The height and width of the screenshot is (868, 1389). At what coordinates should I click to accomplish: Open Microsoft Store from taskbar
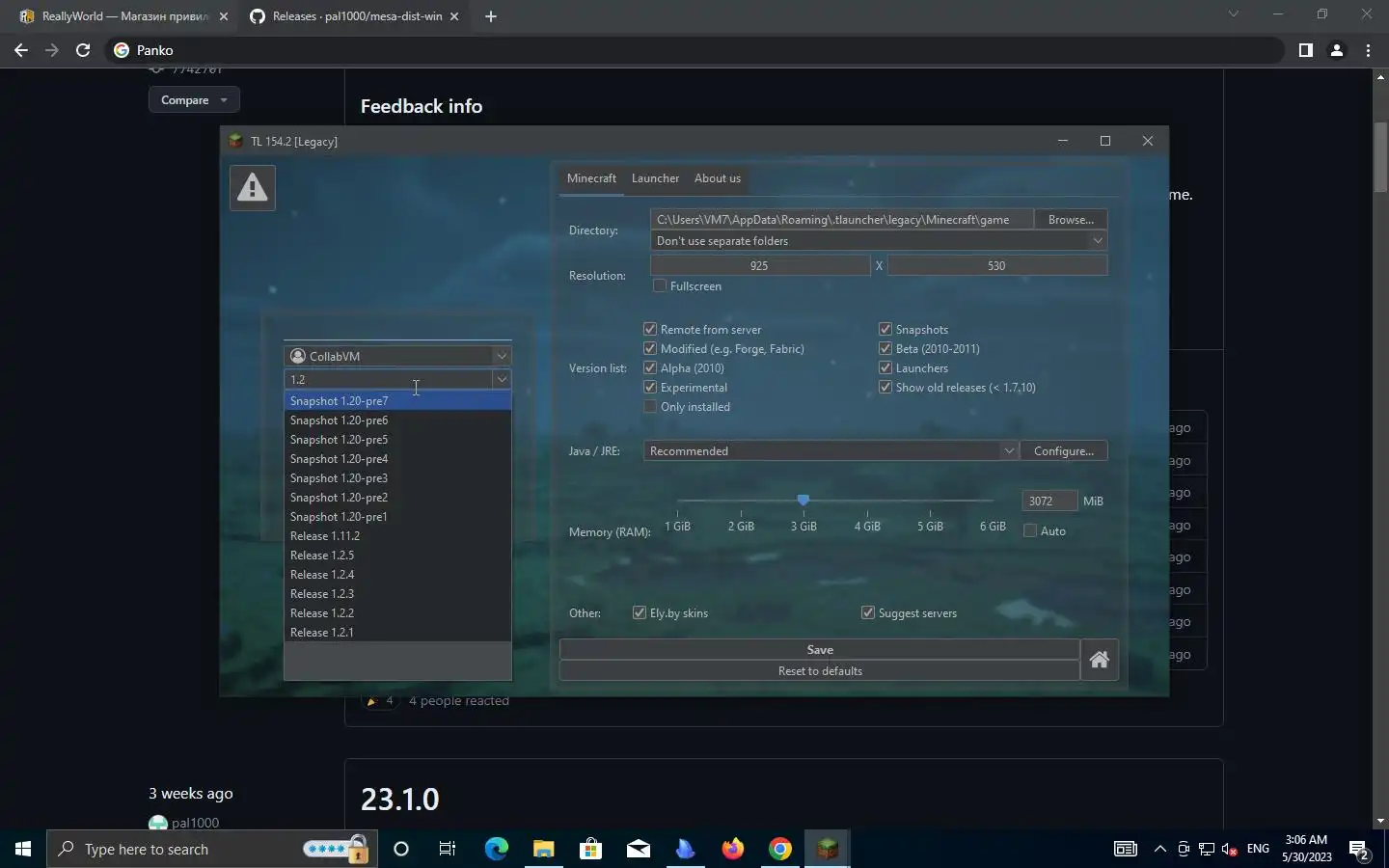tap(590, 849)
